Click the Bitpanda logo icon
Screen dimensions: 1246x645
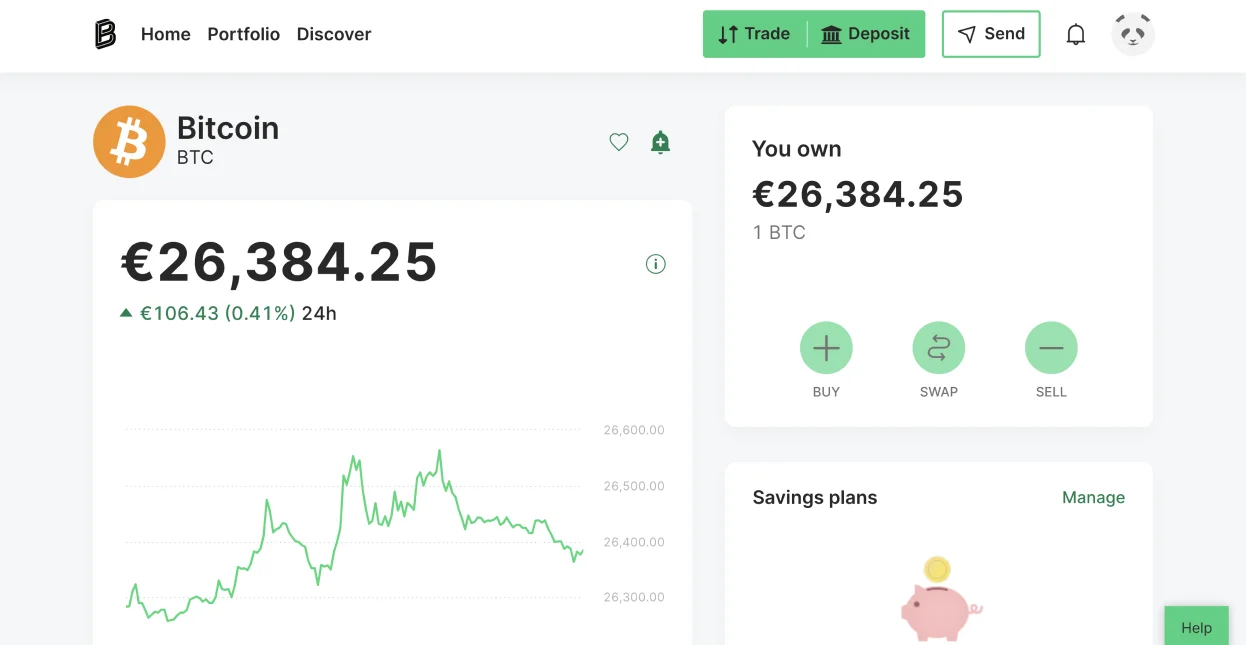pyautogui.click(x=105, y=34)
